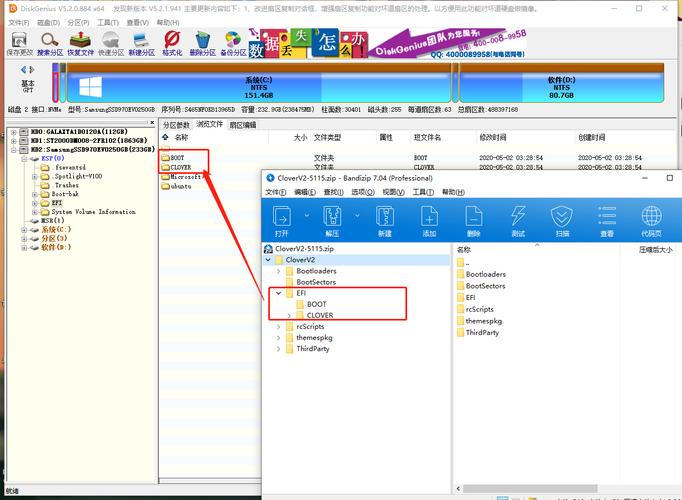
Task: Start the 快速分区 quick partition tool
Action: [x=111, y=44]
